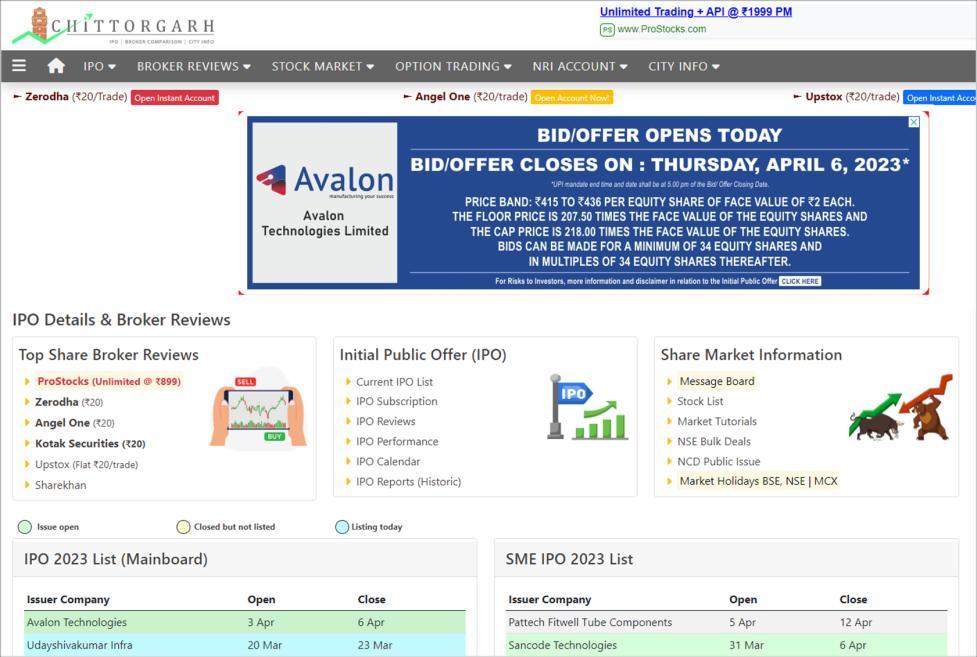Open Sharekhan review link
The height and width of the screenshot is (657, 977).
[x=60, y=485]
